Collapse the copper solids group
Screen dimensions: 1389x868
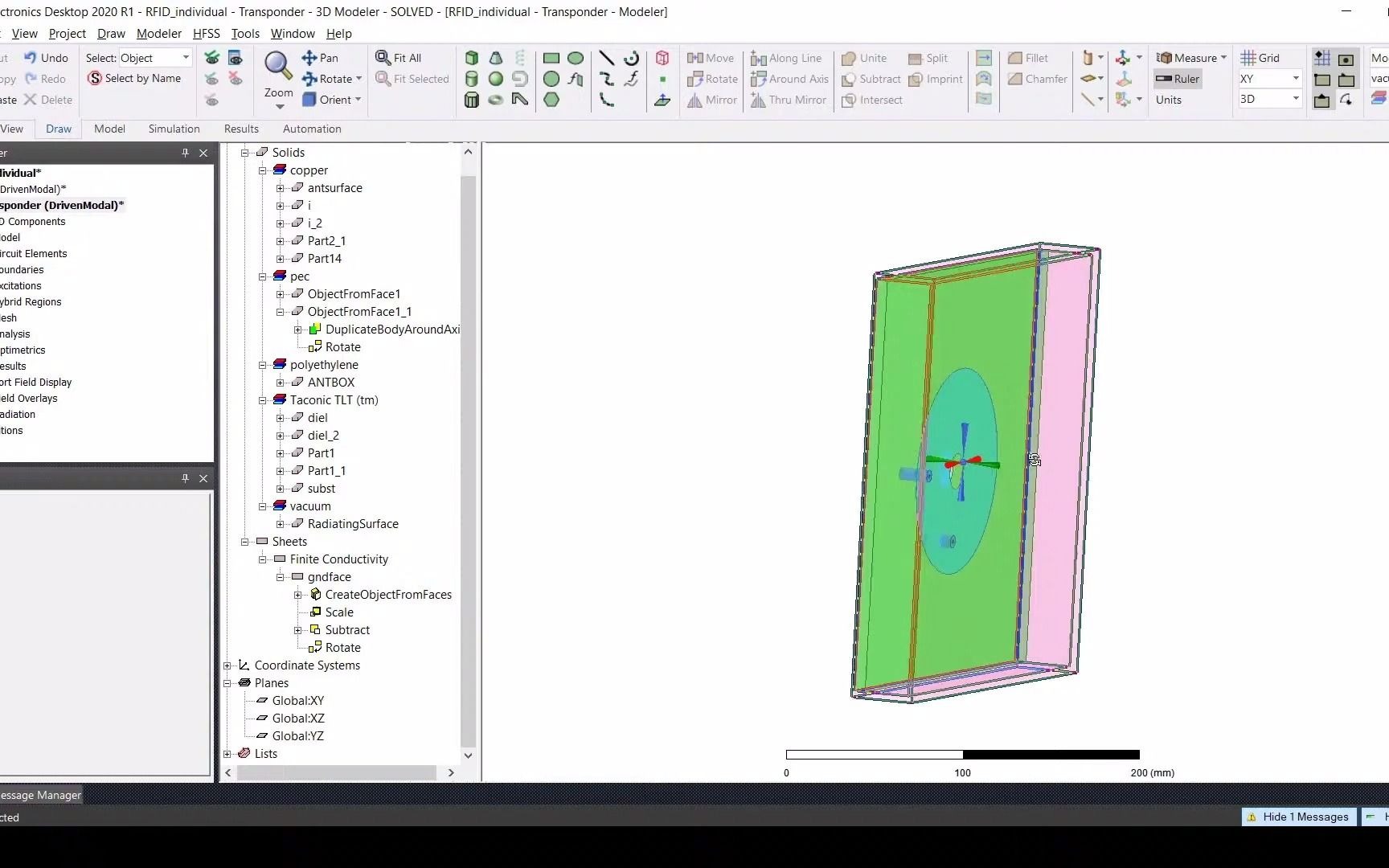coord(262,170)
